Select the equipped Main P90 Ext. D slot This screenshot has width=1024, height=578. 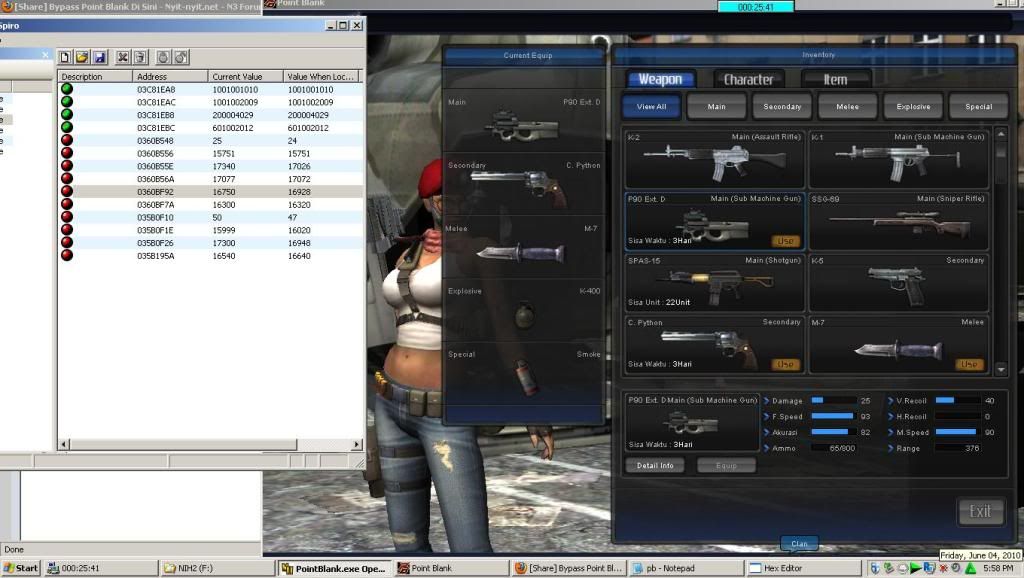coord(523,121)
